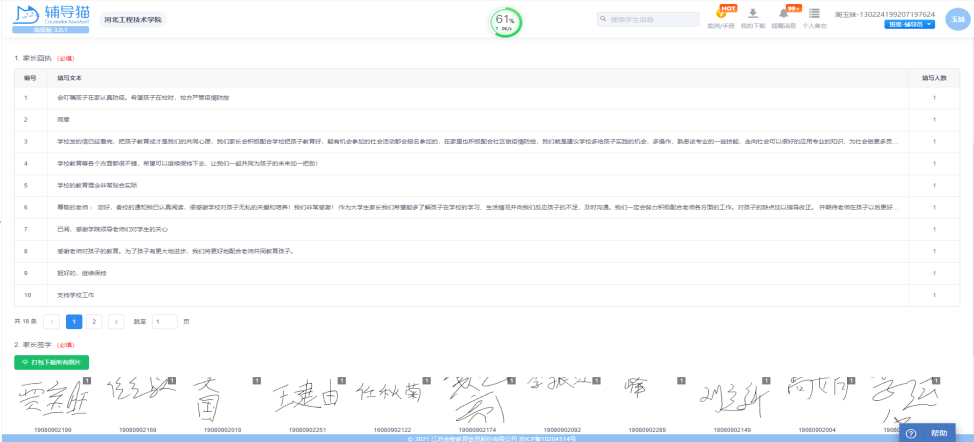Click the 河北工程技术学院 school tag
Image resolution: width=974 pixels, height=442 pixels.
point(132,20)
